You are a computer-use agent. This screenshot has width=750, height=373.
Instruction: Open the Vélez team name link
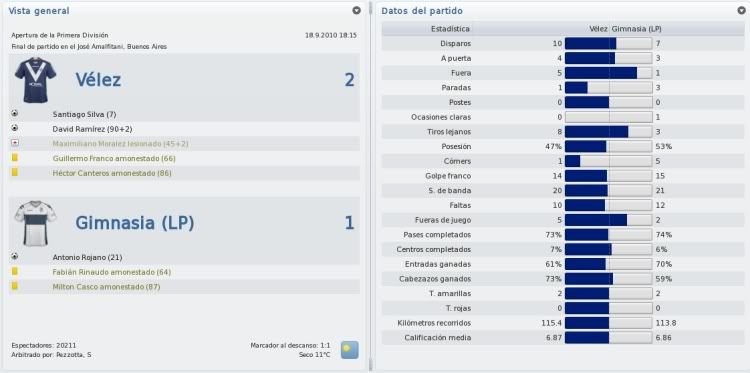(x=98, y=80)
